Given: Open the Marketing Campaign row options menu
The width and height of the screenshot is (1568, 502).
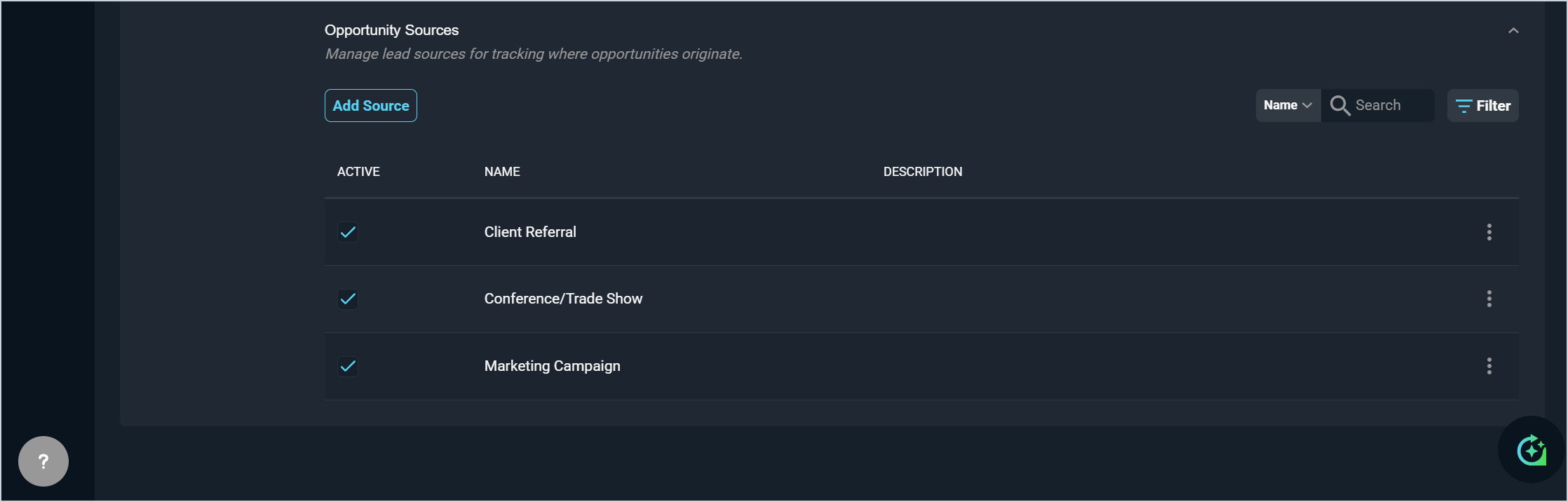Looking at the screenshot, I should [x=1489, y=366].
